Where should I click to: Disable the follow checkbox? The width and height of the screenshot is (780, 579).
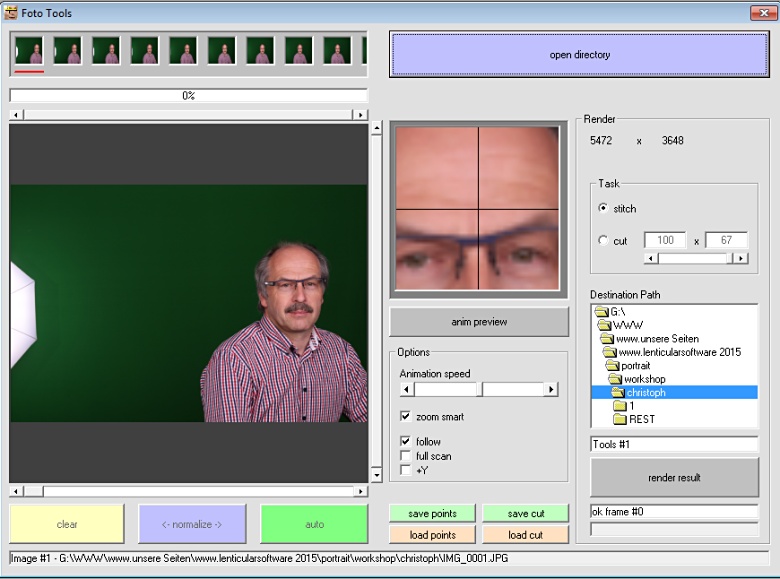point(405,441)
